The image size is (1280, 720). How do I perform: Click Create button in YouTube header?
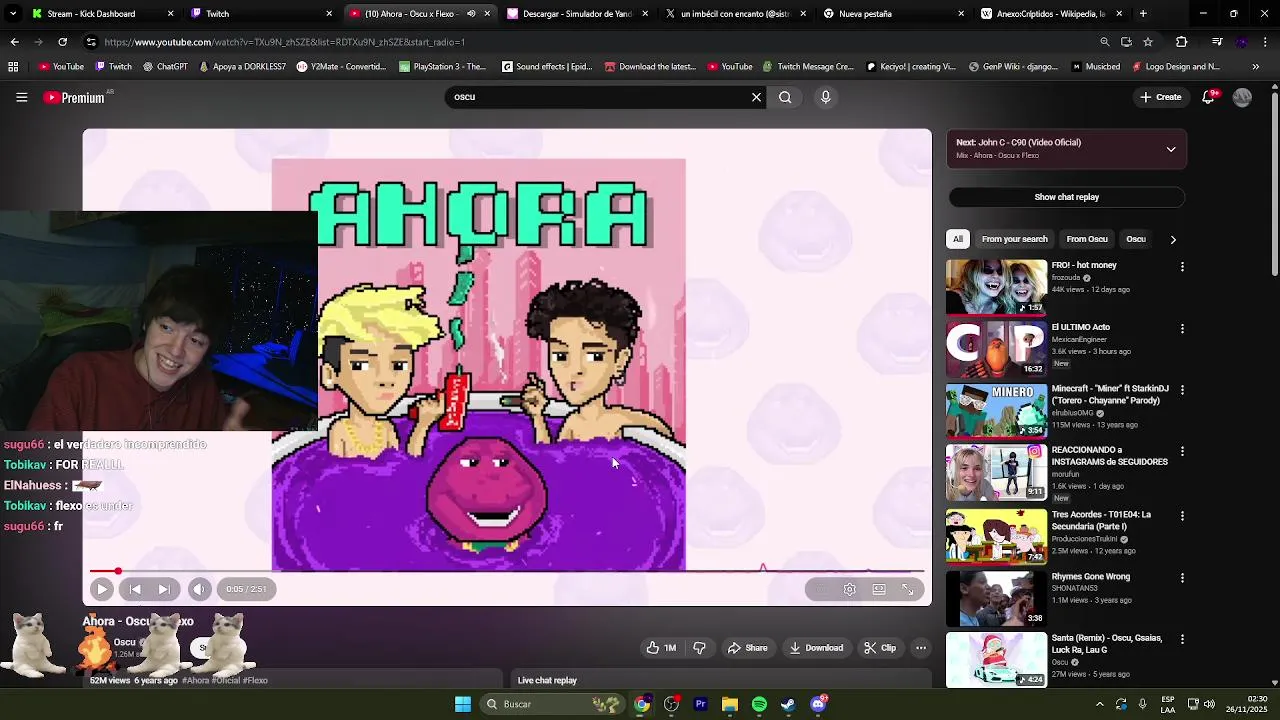click(x=1161, y=97)
